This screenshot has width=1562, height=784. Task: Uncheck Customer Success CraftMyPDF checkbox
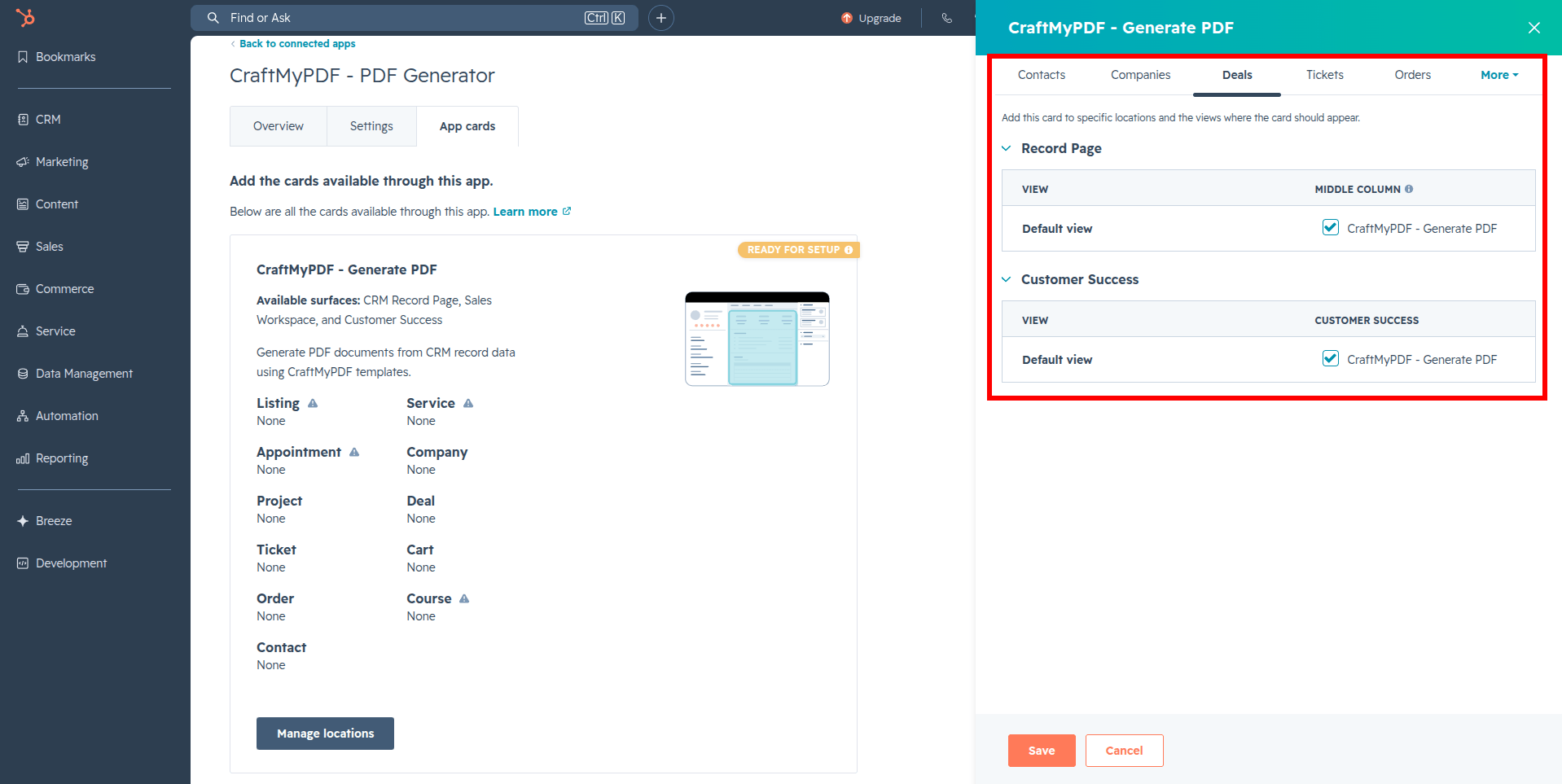click(x=1331, y=358)
